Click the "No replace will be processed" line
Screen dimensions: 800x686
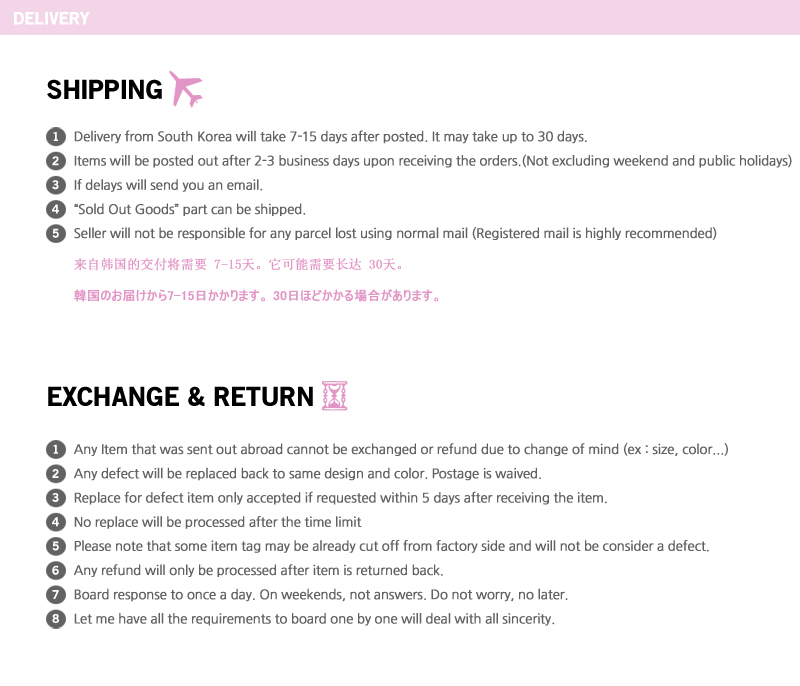point(217,522)
